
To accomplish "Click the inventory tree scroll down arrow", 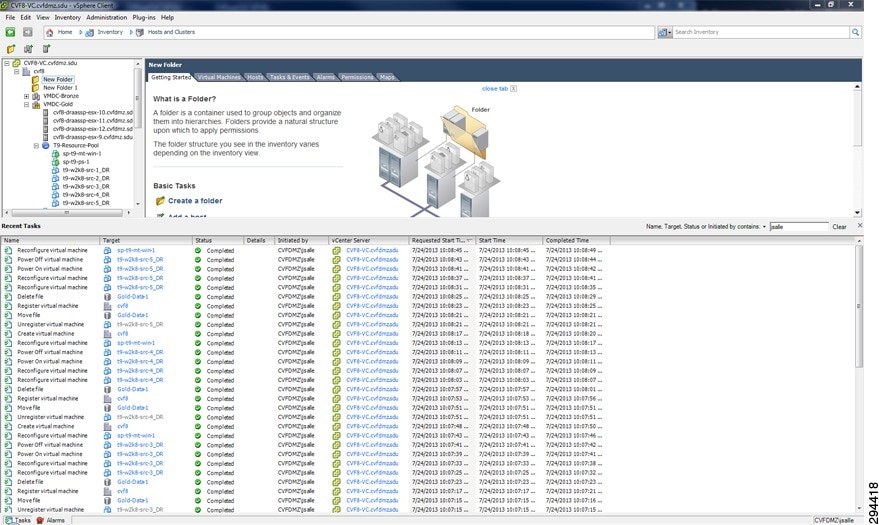I will pyautogui.click(x=138, y=204).
